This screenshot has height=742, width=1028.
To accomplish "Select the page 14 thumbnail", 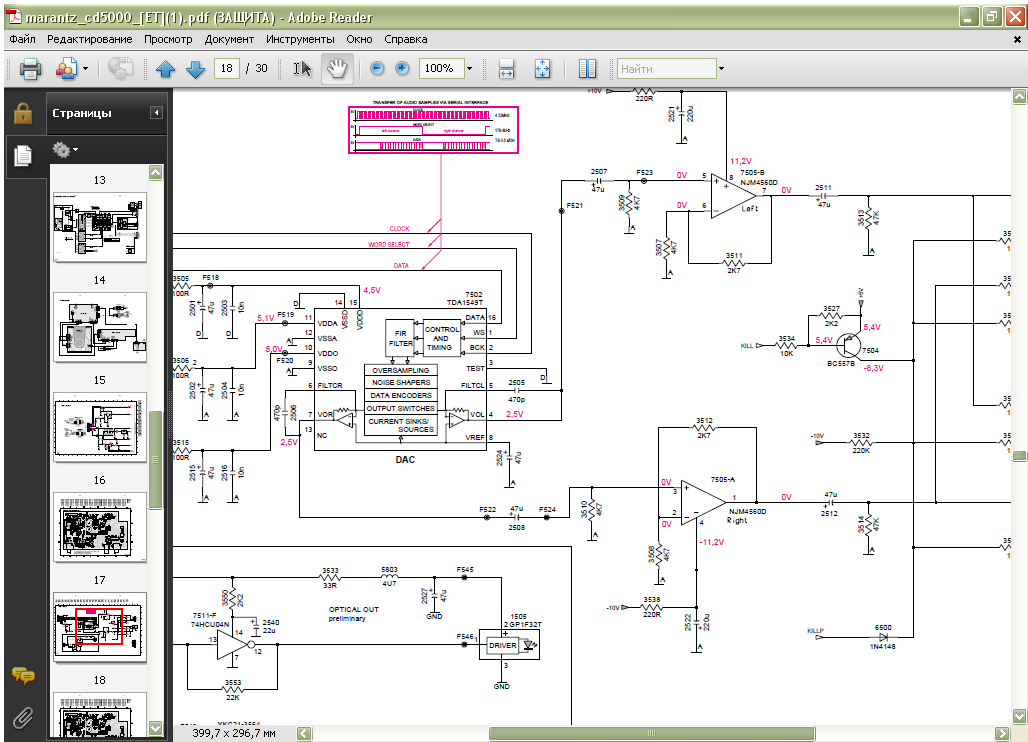I will [x=99, y=327].
